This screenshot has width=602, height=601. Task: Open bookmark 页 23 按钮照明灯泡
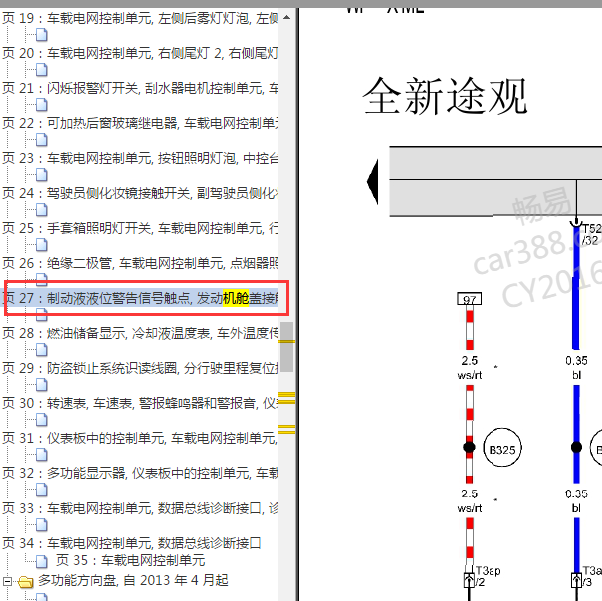tap(140, 158)
